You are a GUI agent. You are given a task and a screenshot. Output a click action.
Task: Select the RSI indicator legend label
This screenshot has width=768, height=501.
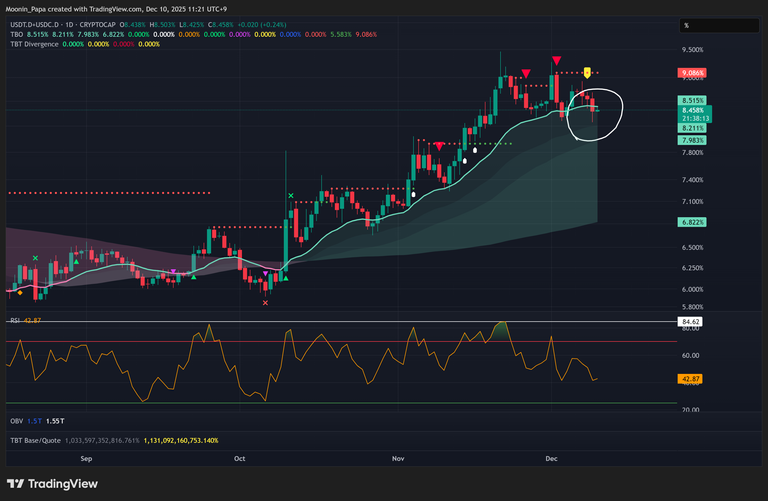coord(15,320)
